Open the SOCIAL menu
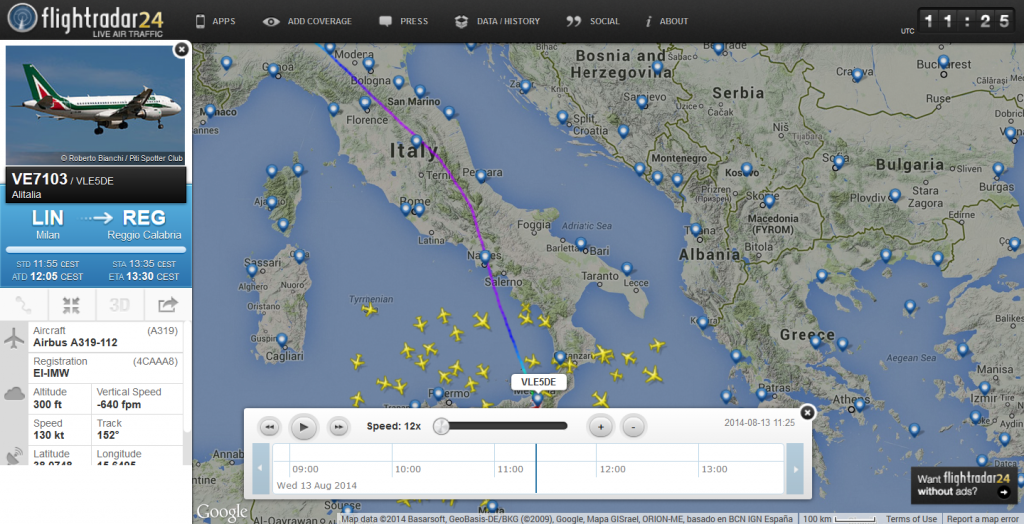1024x524 pixels. (x=593, y=21)
